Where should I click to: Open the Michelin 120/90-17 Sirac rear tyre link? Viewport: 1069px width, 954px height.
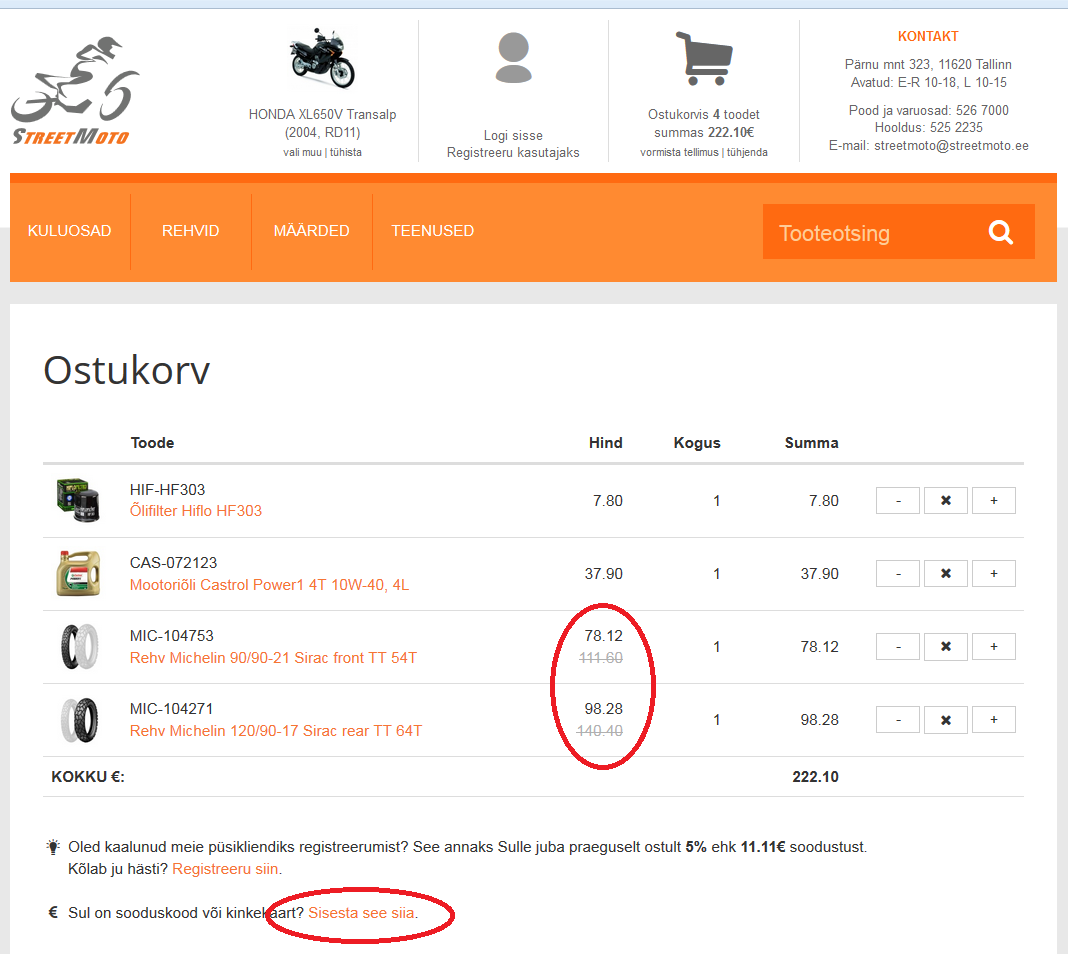tap(276, 731)
